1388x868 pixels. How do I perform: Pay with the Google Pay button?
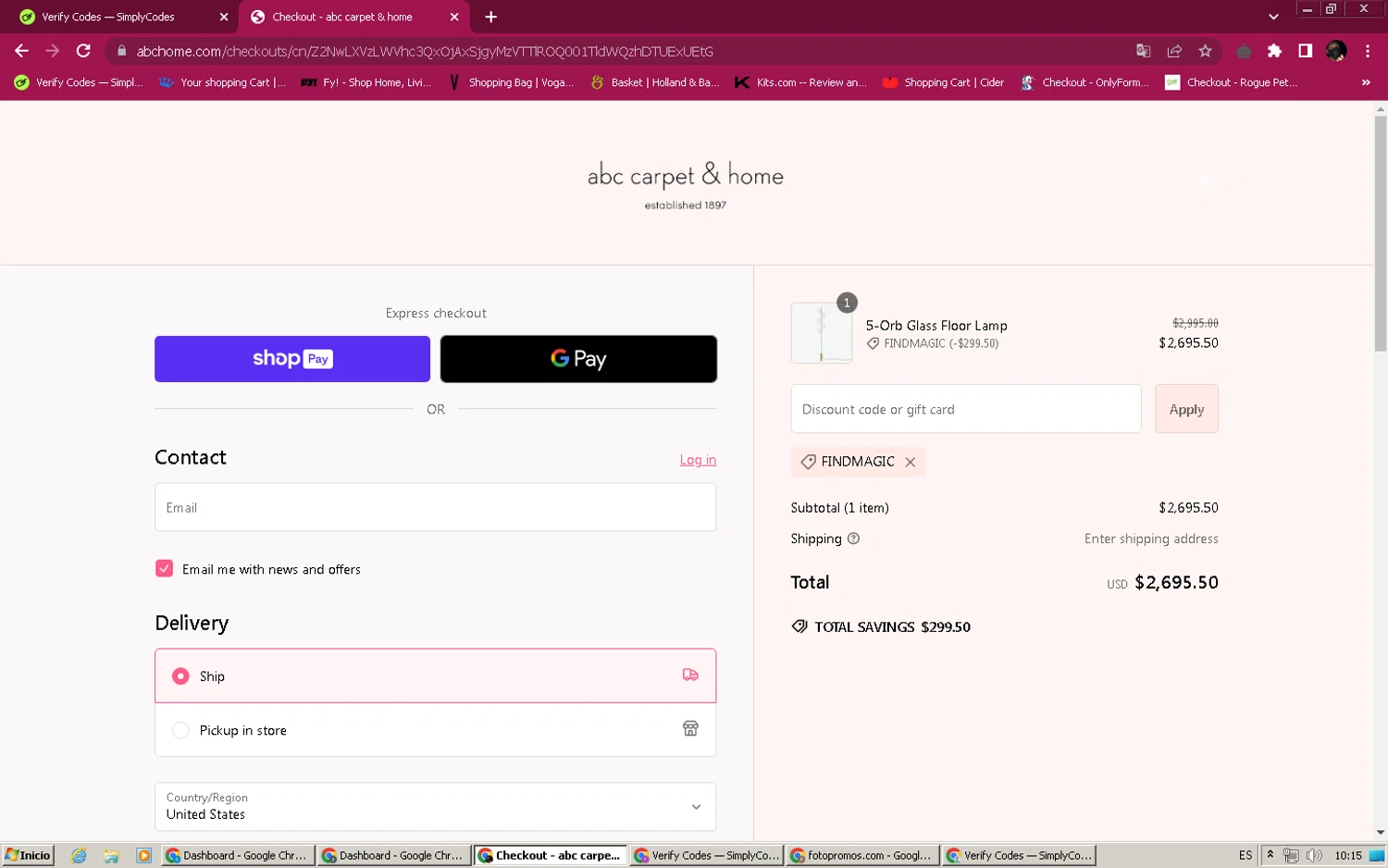pyautogui.click(x=578, y=359)
